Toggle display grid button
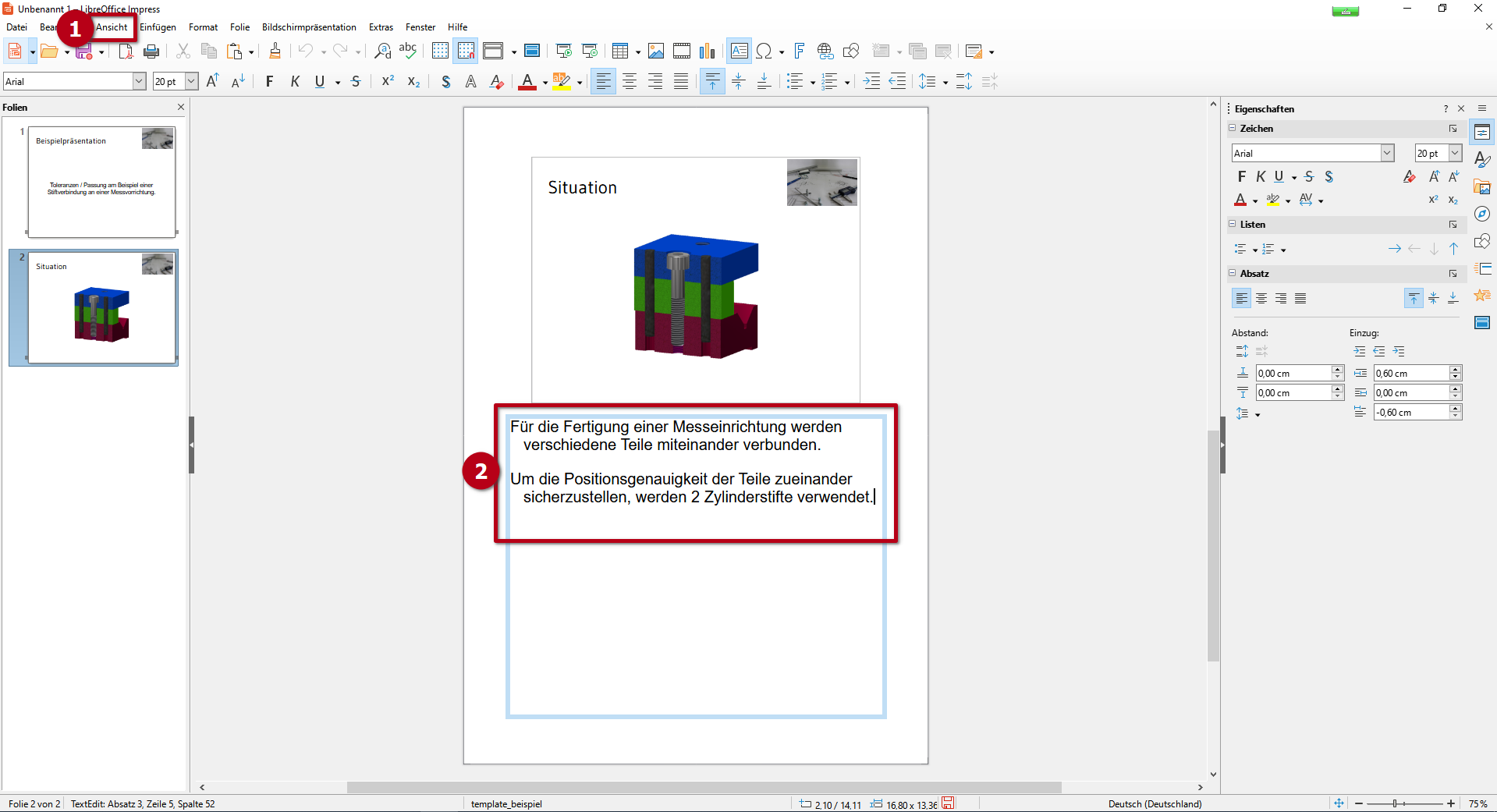 point(440,51)
